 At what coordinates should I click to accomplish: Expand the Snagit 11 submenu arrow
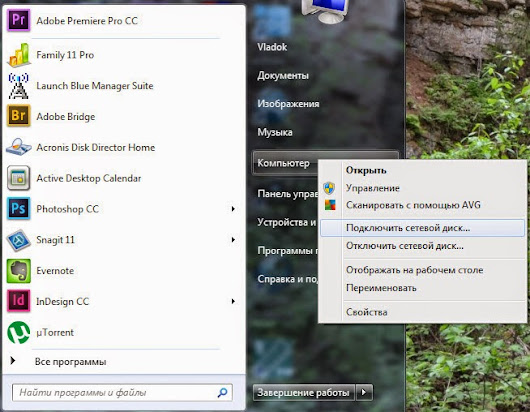tap(233, 240)
